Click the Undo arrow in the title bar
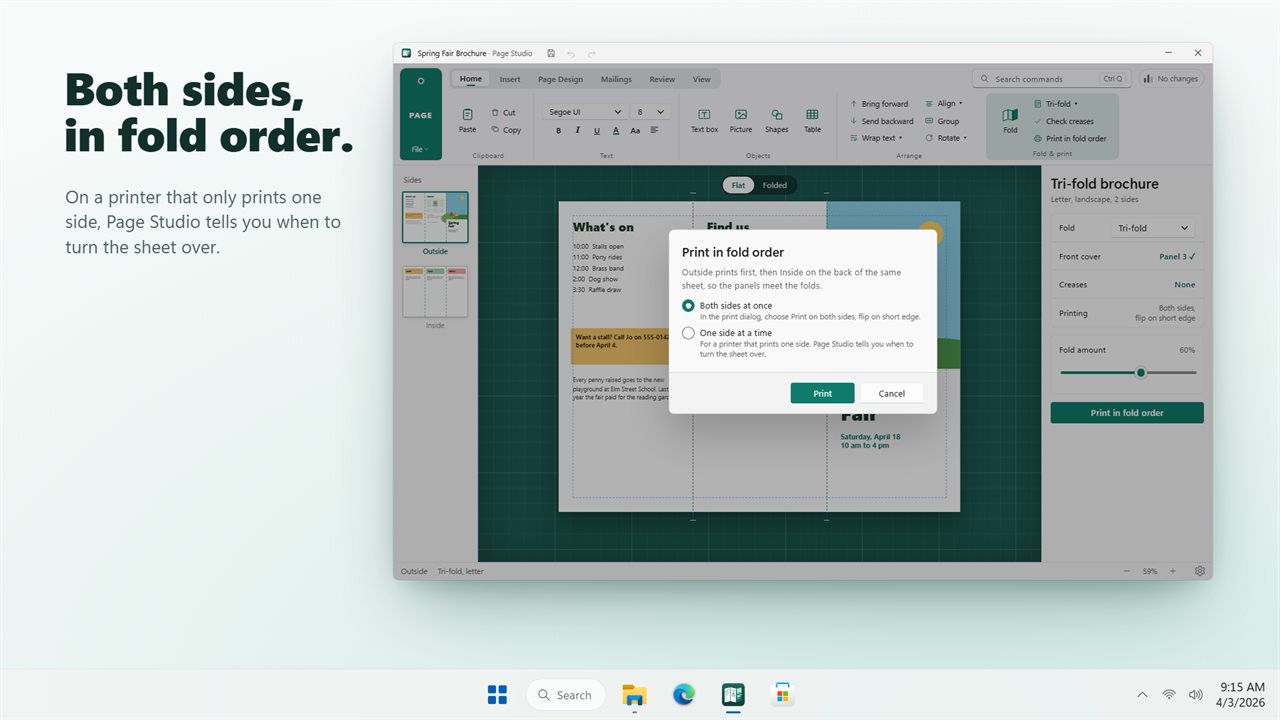 [x=571, y=53]
